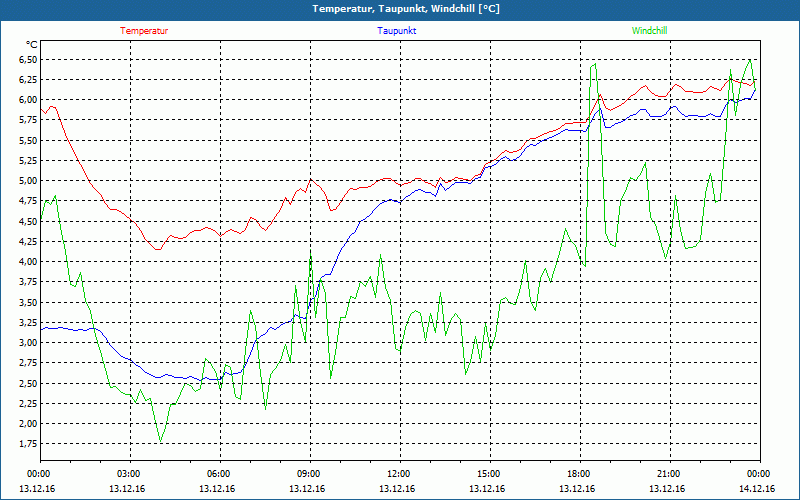Click the 4,50 y-axis value
This screenshot has height=500, width=800.
(29, 221)
